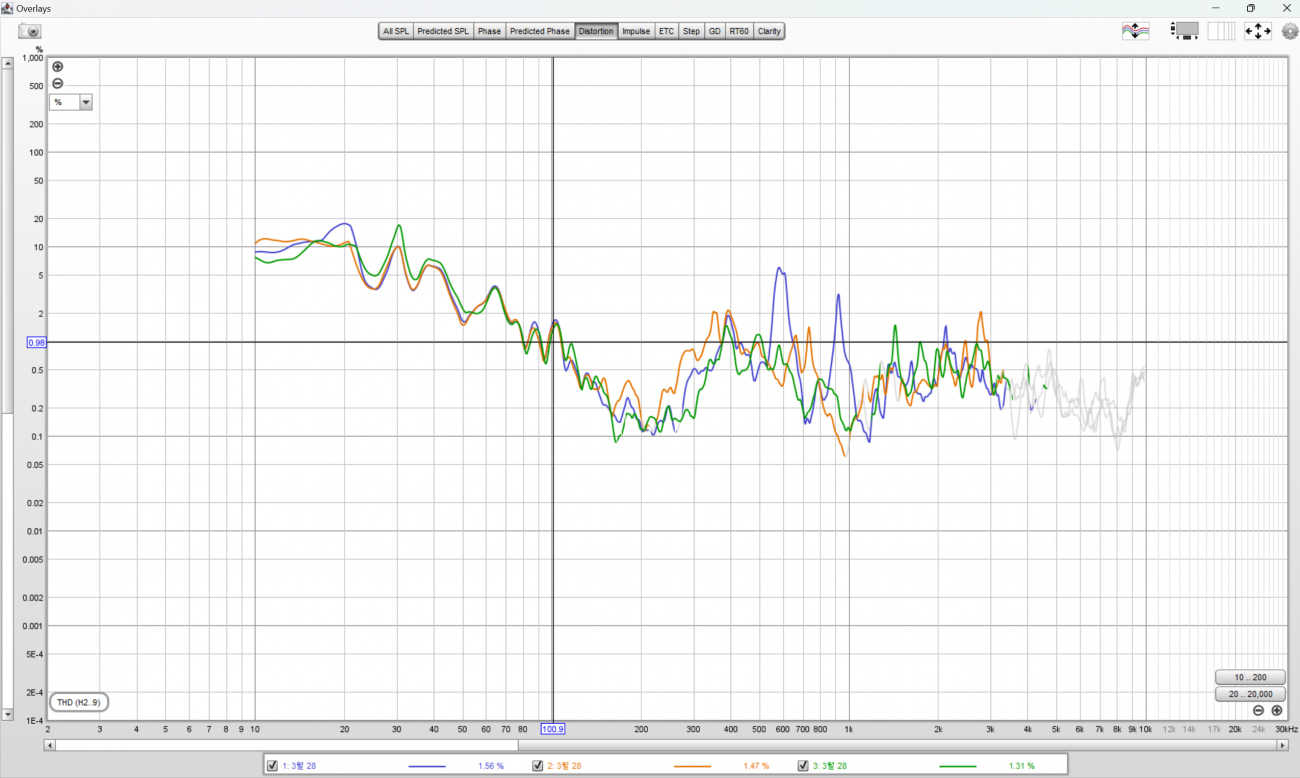Switch to RT60 tab
Viewport: 1300px width, 778px height.
pos(739,31)
